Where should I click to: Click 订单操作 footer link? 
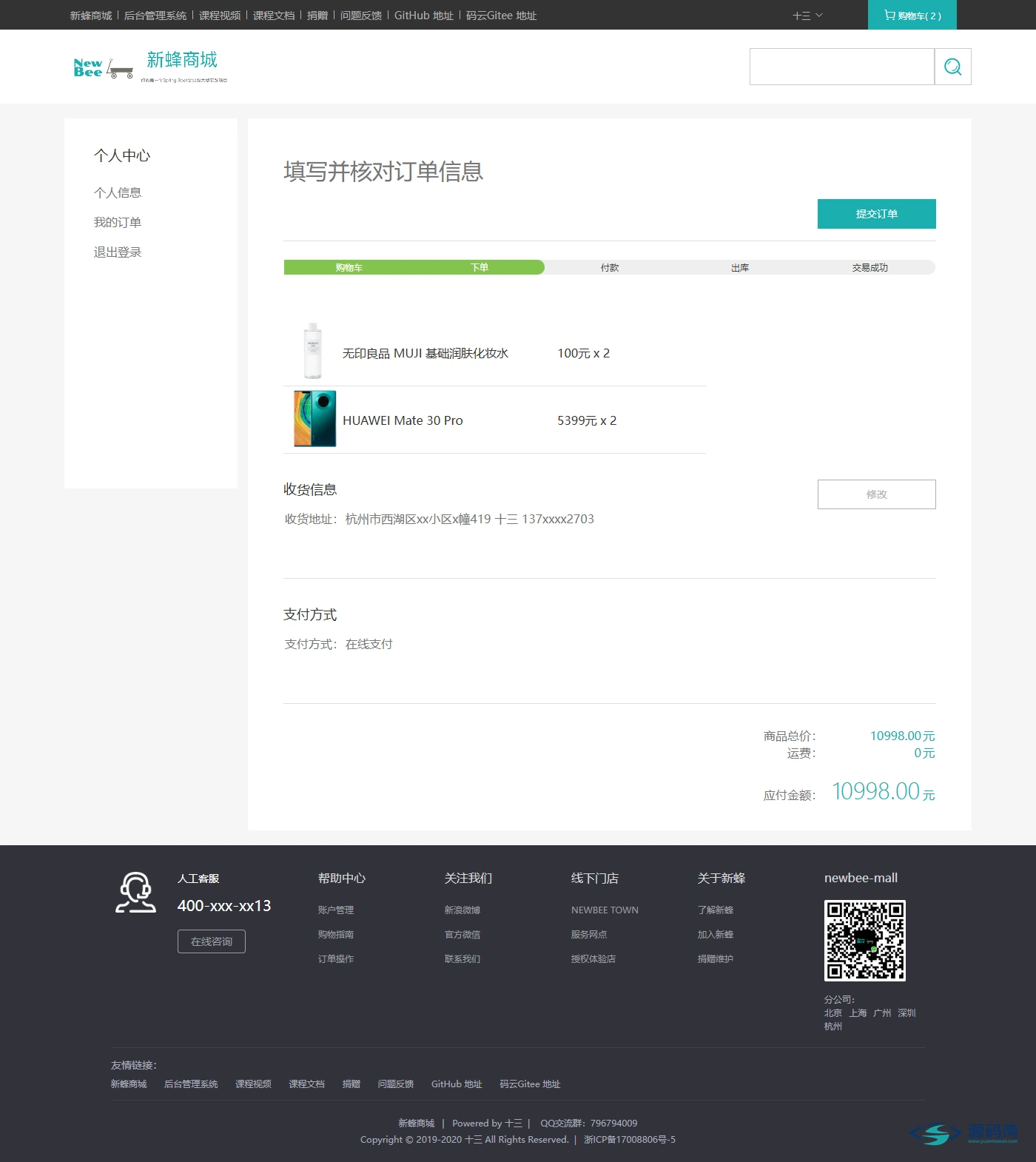pos(336,959)
